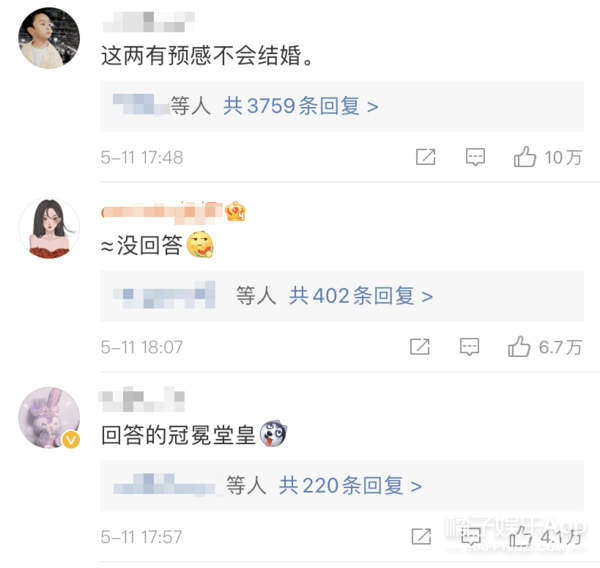
Task: Expand '共3759条回复' replies
Action: pyautogui.click(x=301, y=106)
